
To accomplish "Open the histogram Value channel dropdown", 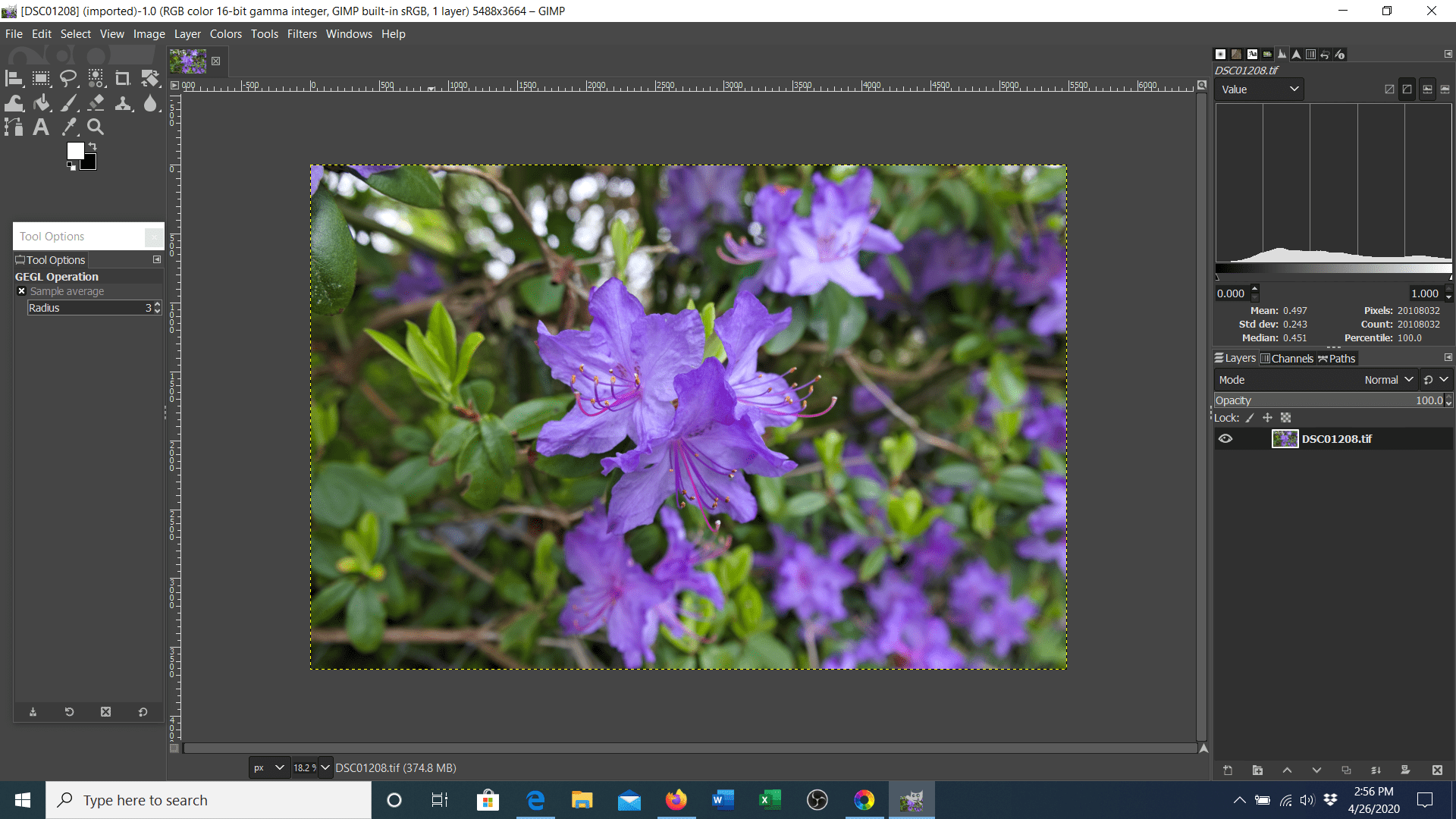I will click(1260, 89).
